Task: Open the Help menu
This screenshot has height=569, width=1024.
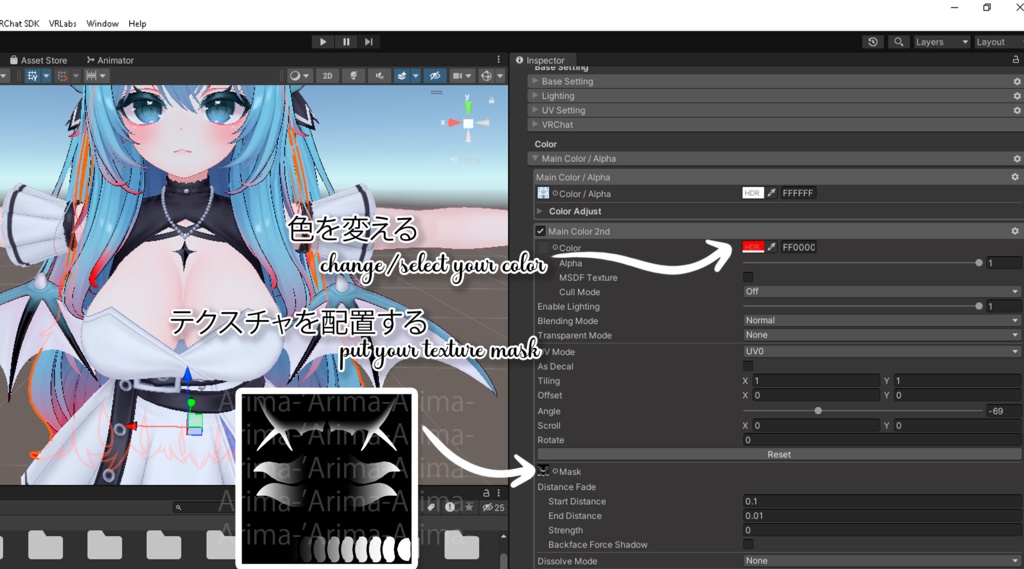Action: pyautogui.click(x=137, y=24)
